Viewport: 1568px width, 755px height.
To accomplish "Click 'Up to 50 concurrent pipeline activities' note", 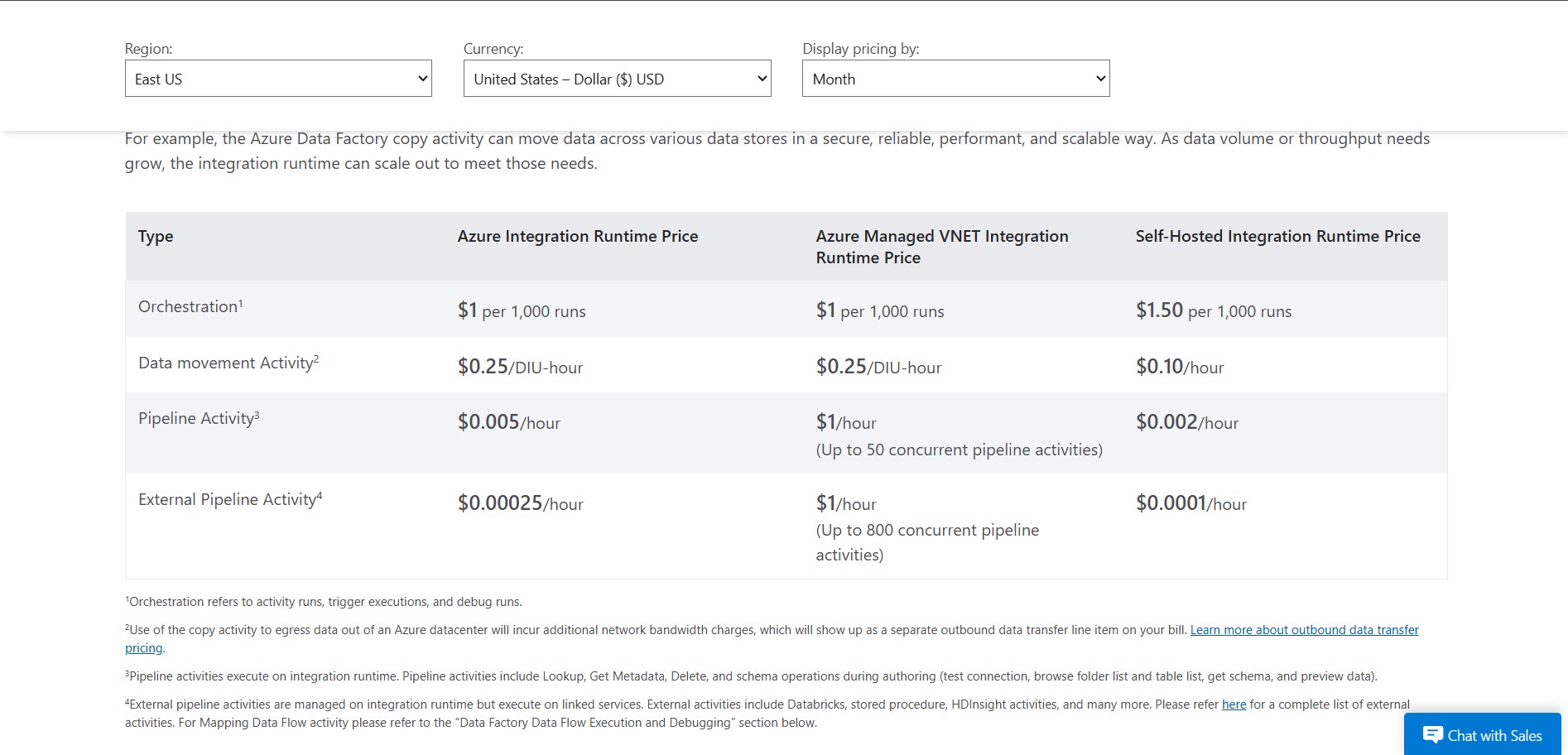I will click(x=960, y=450).
